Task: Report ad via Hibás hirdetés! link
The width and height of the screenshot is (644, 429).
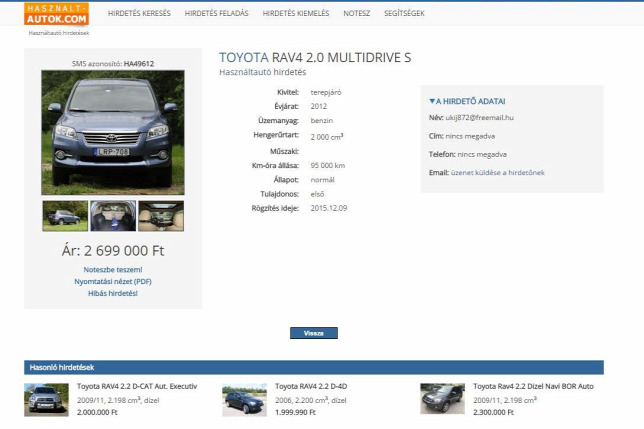Action: pos(113,293)
